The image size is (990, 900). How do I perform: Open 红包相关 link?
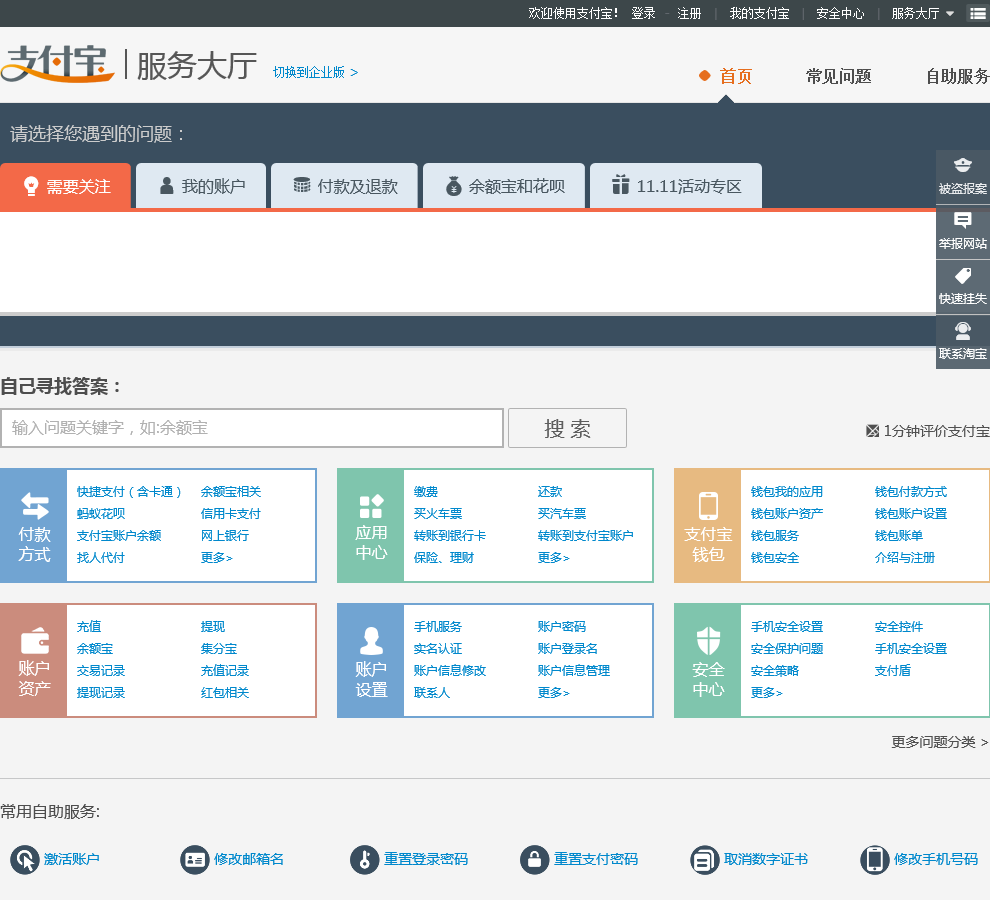225,693
